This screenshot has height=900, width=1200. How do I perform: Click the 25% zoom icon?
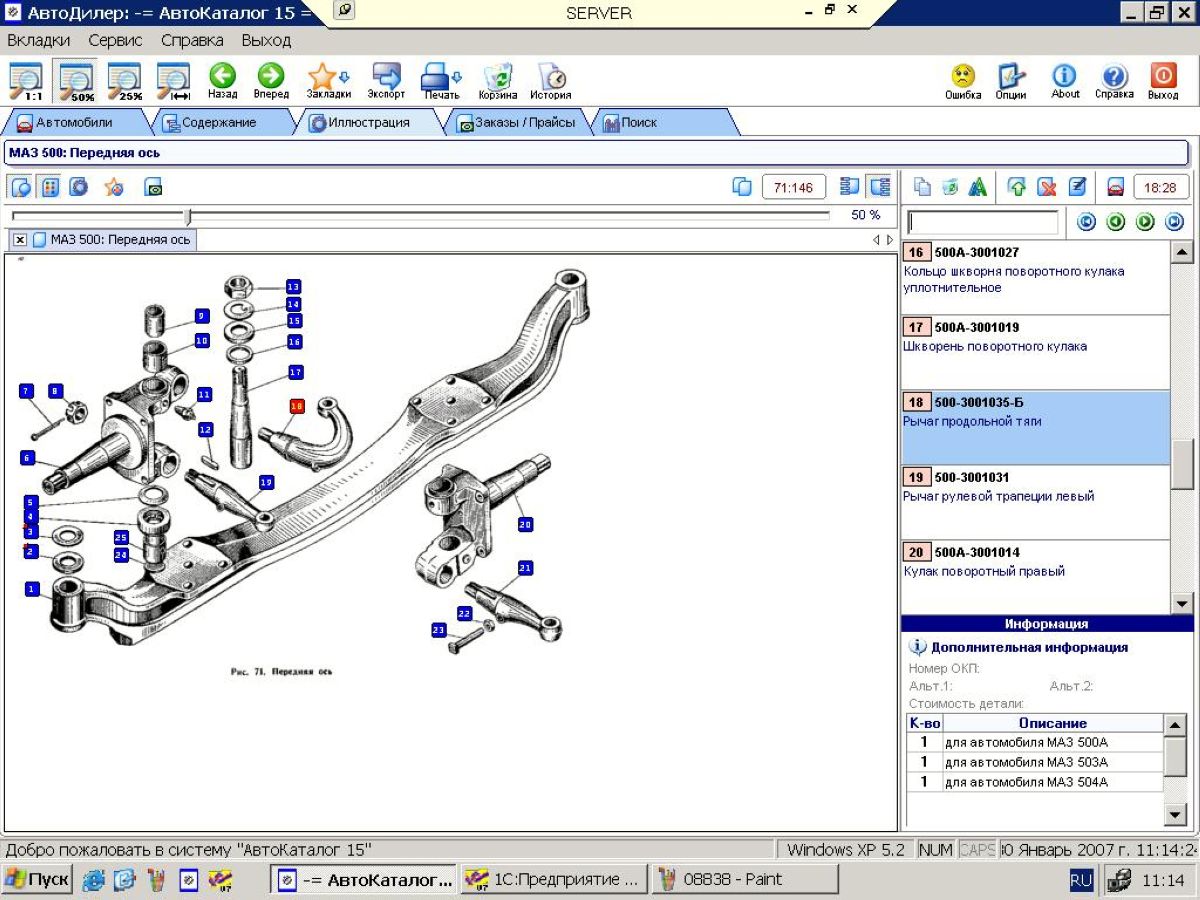point(125,81)
